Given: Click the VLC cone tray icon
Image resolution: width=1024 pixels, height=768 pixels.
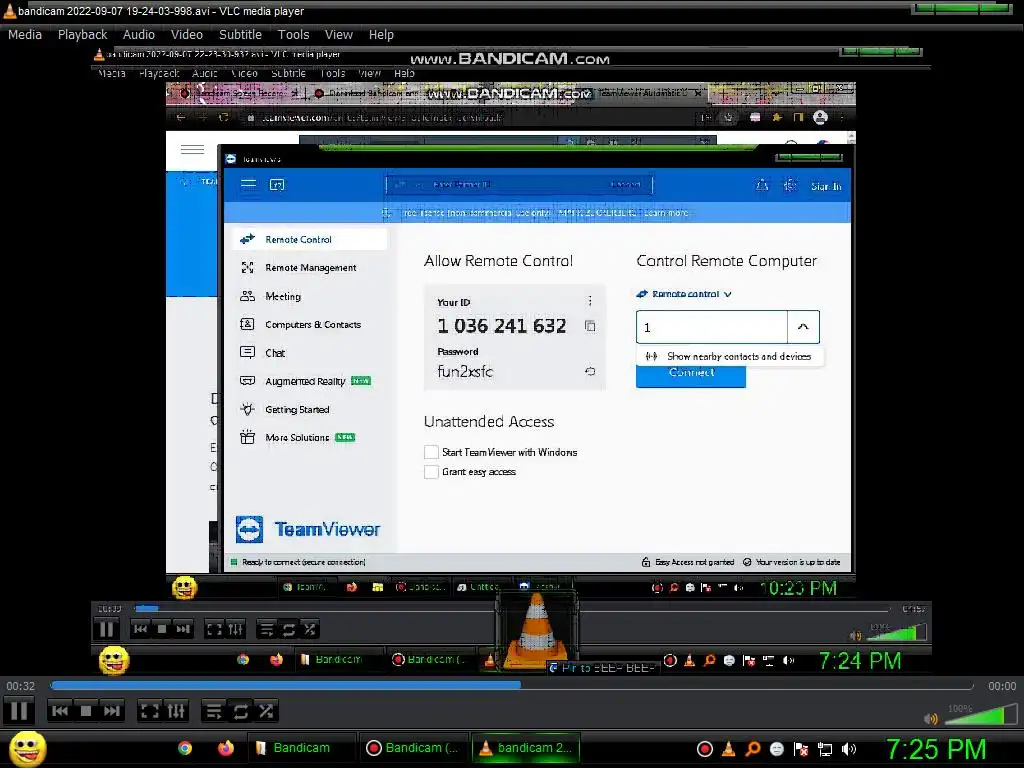Looking at the screenshot, I should pyautogui.click(x=729, y=749).
